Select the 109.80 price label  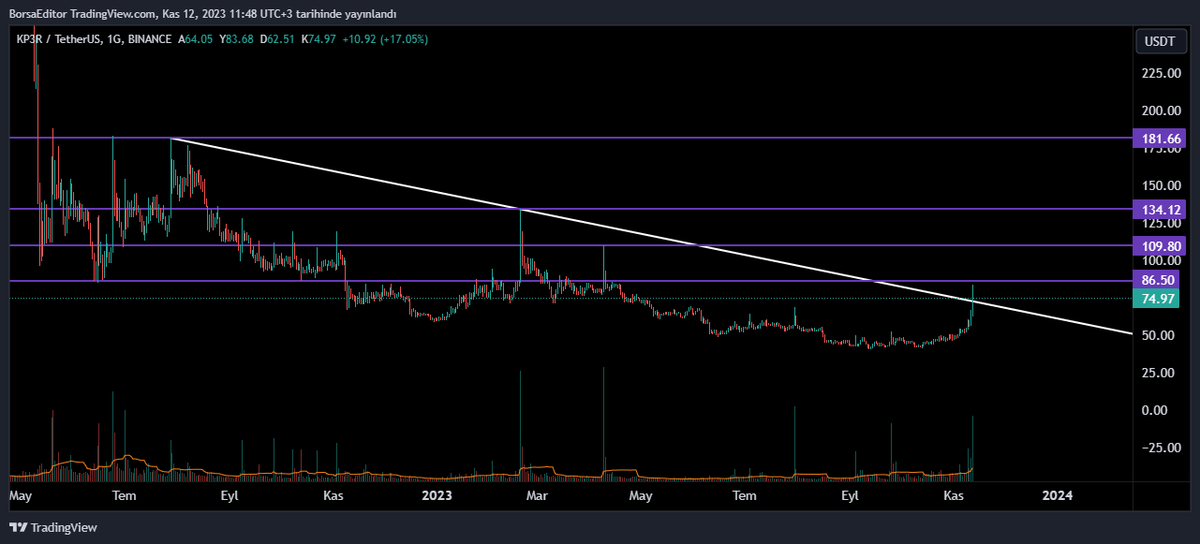point(1158,245)
